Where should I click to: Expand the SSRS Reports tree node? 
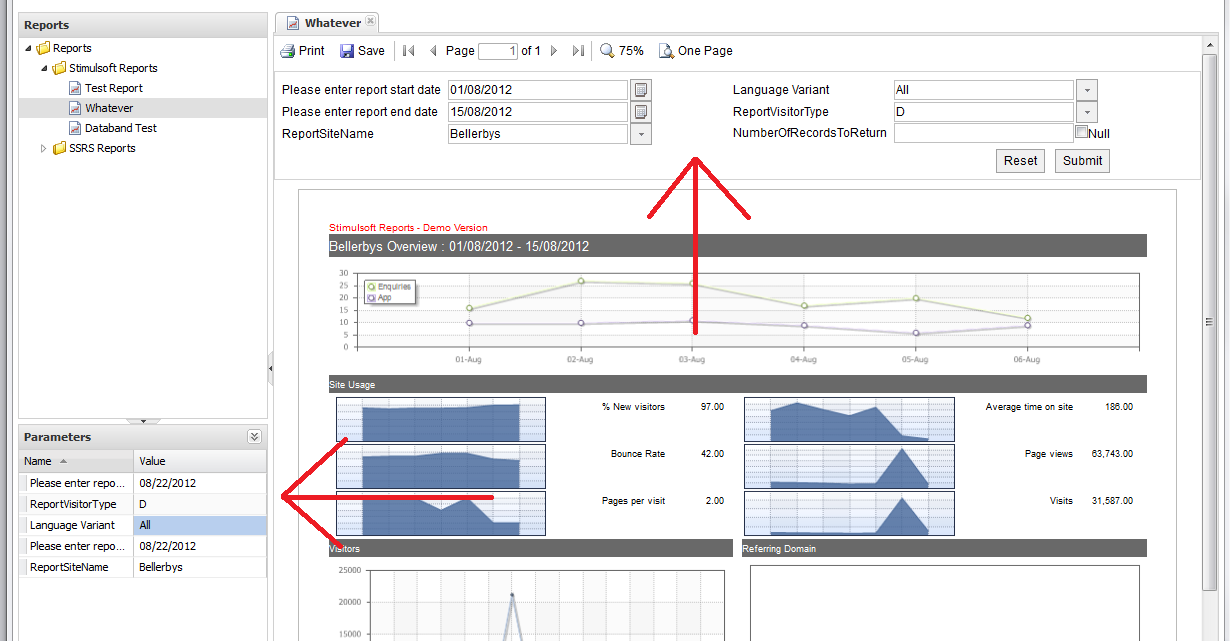click(44, 148)
